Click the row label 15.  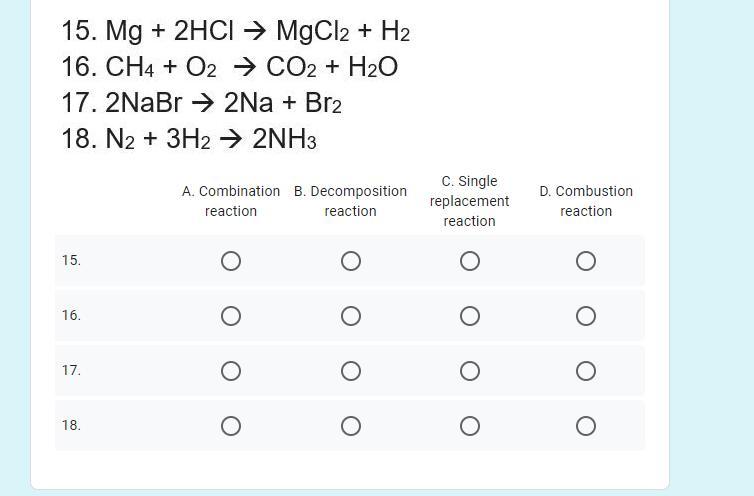(x=71, y=260)
